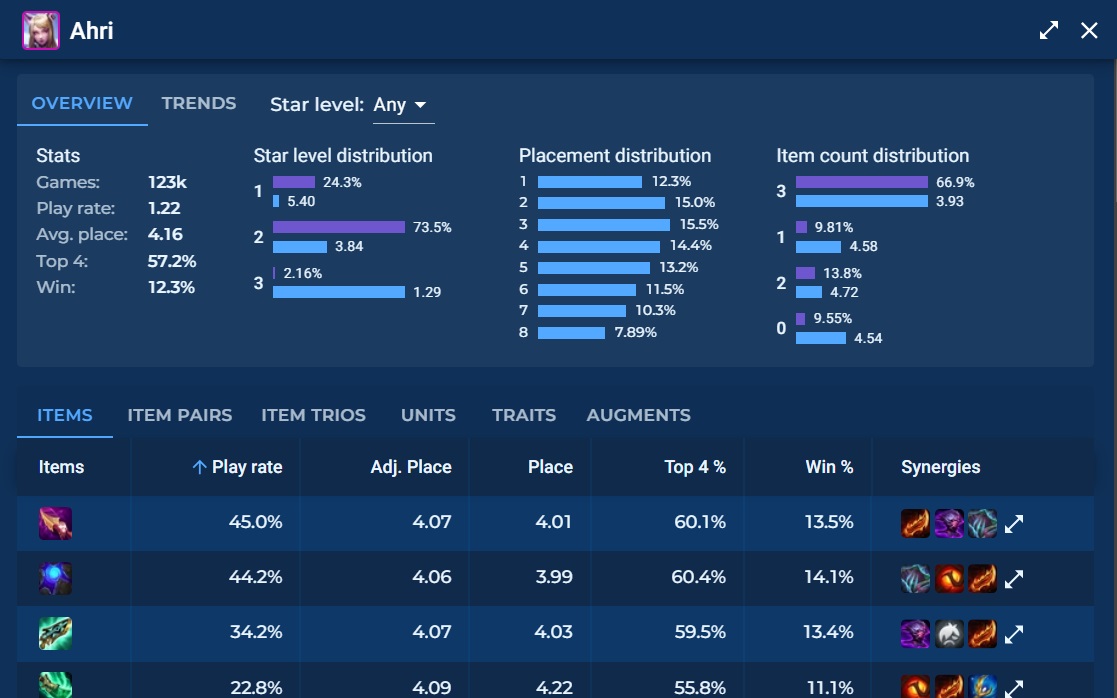Expand synergies for the 13.4% win row

1014,634
